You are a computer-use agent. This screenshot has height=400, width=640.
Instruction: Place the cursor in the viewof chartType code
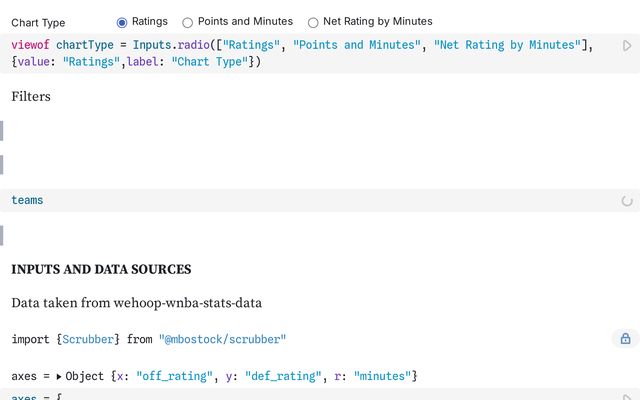point(302,53)
